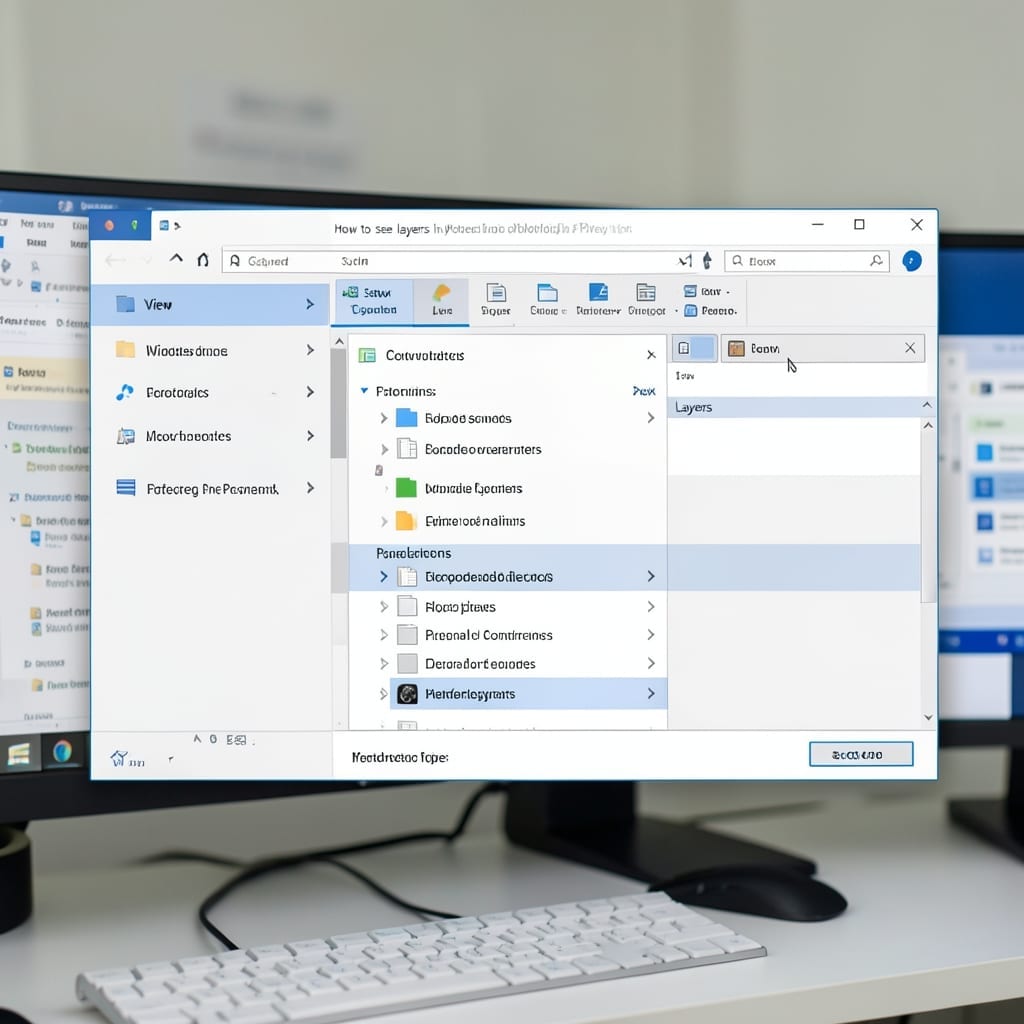
Task: Click the Mcovrboeotes image icon
Action: [125, 436]
